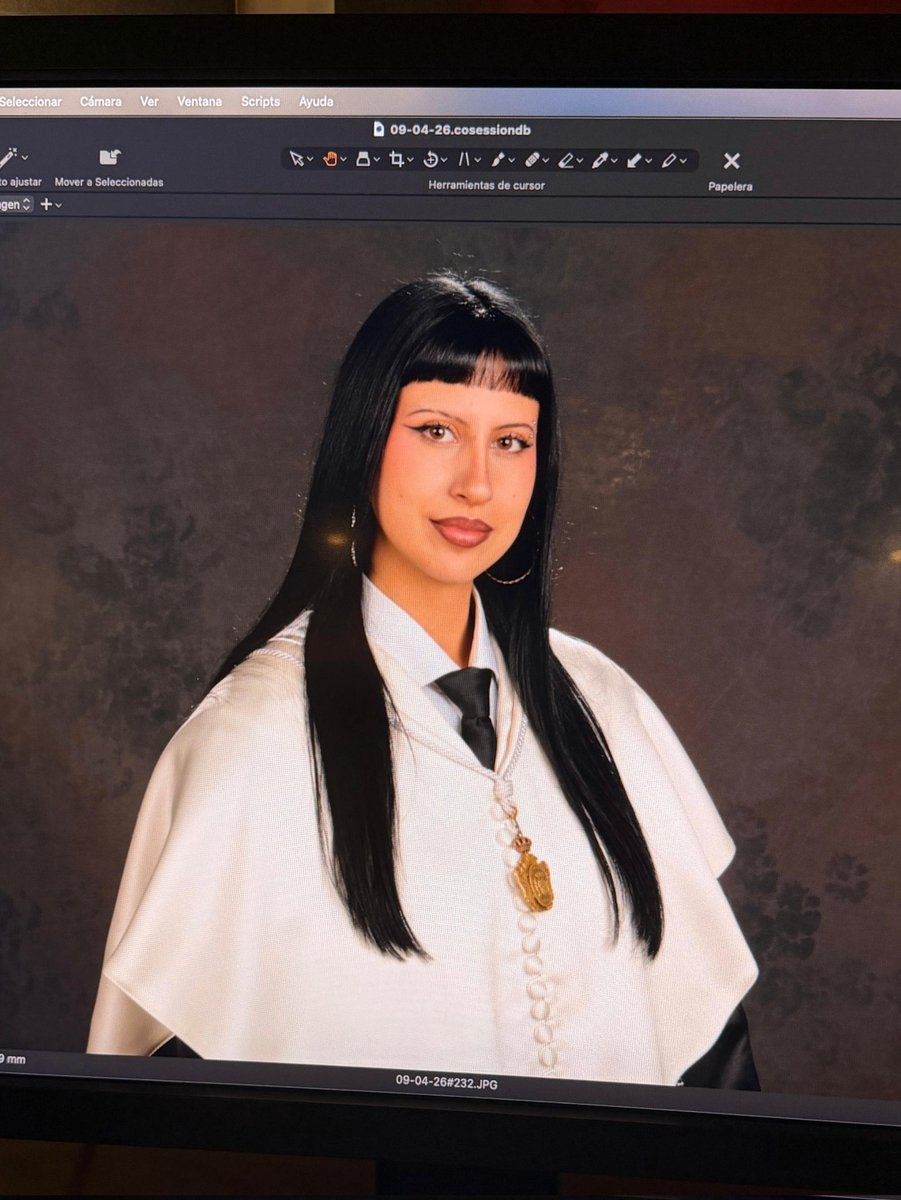Click the '9 mm' focal length readout
Screen dimensions: 901x1200
coord(13,1058)
